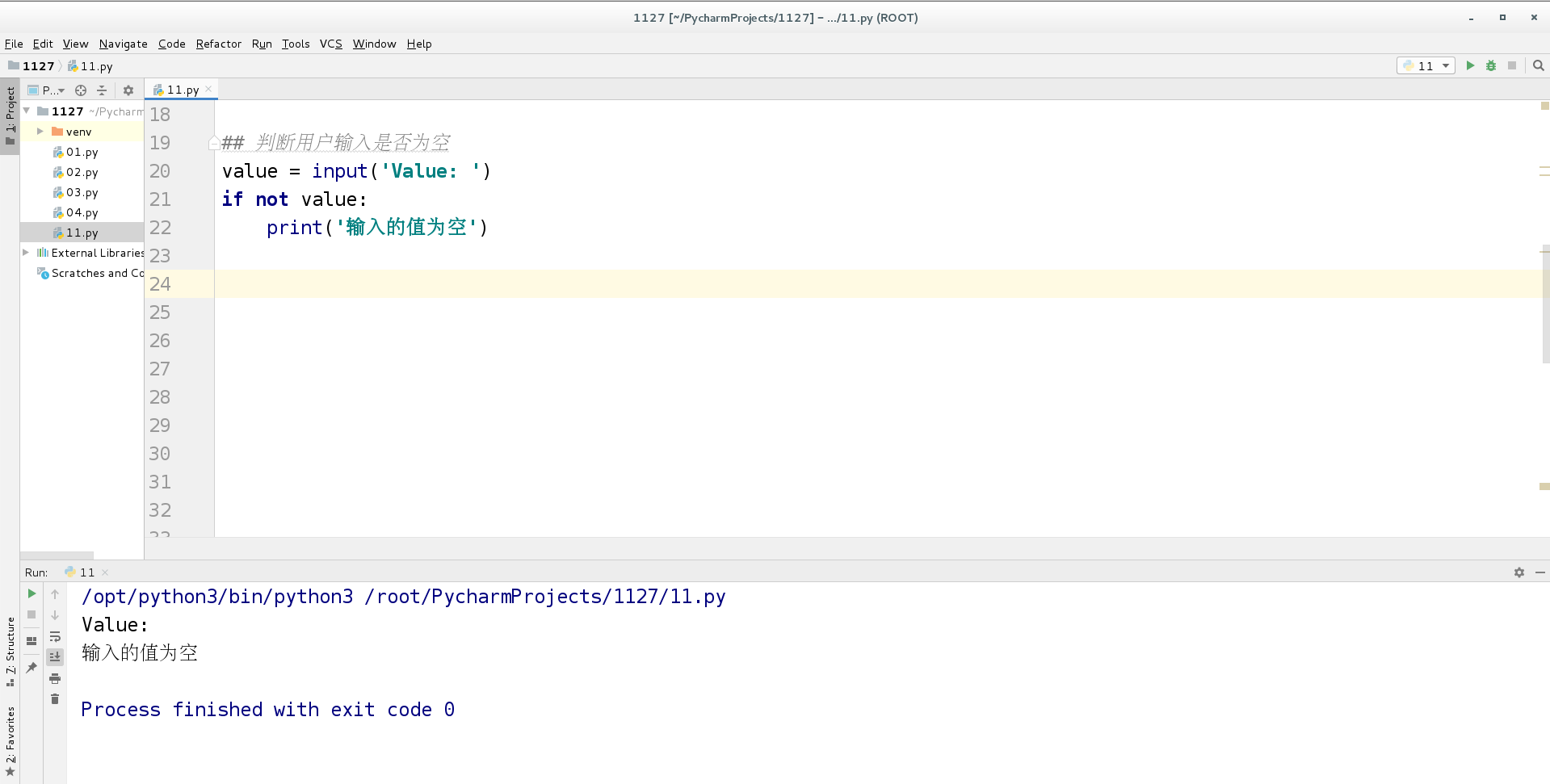The image size is (1550, 784).
Task: Clear all console output with trash
Action: tap(55, 699)
